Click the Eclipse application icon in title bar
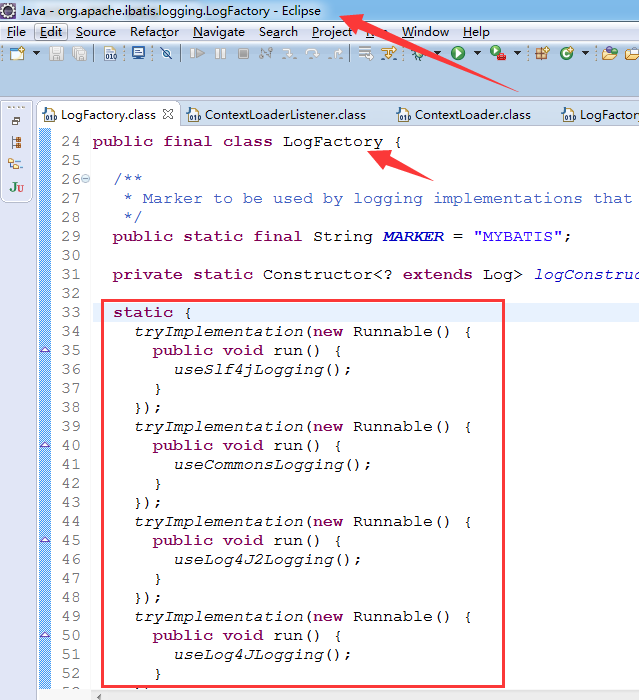 tap(8, 11)
